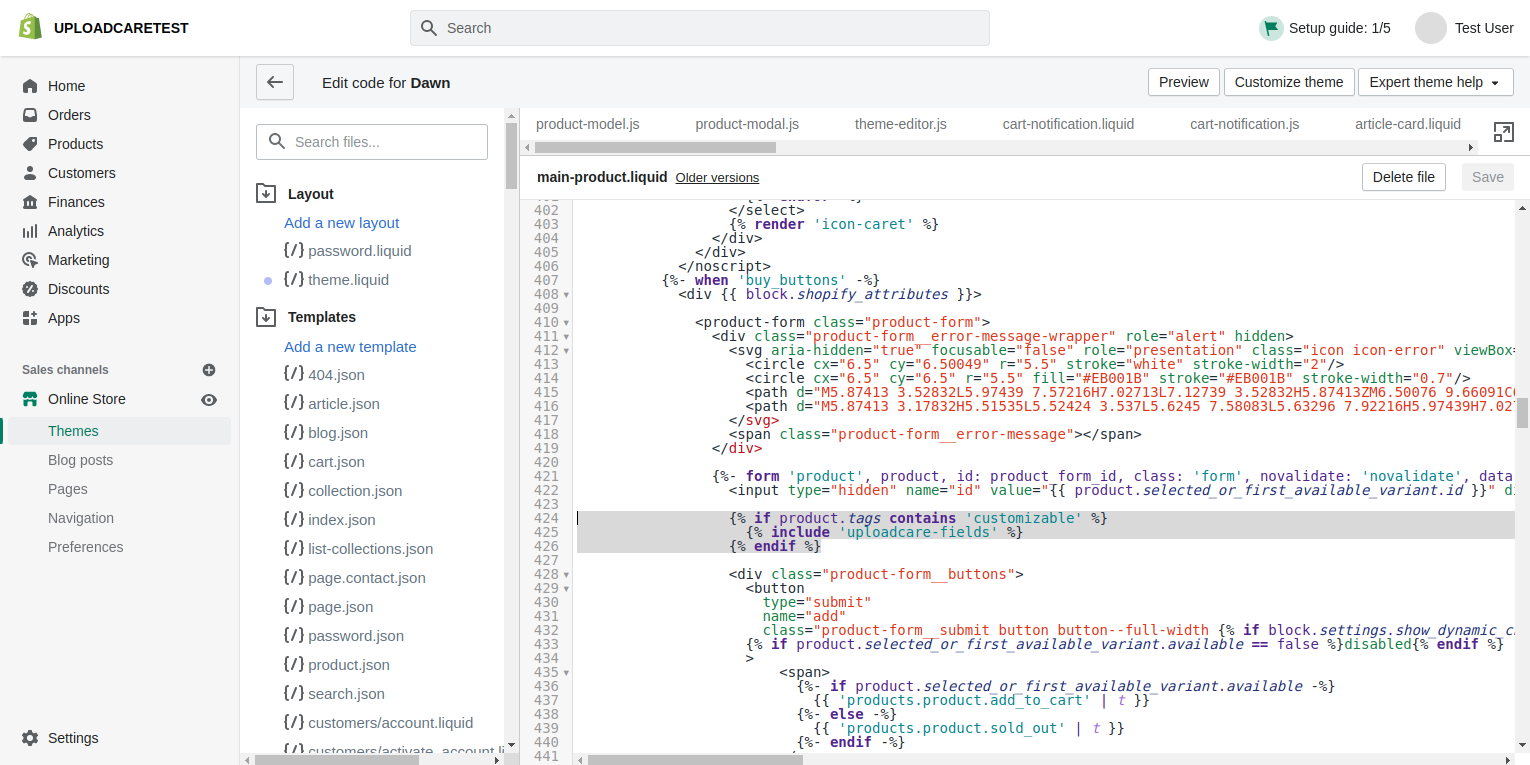Expand the code editor to fullscreen
Screen dimensions: 1530x765
(1503, 132)
